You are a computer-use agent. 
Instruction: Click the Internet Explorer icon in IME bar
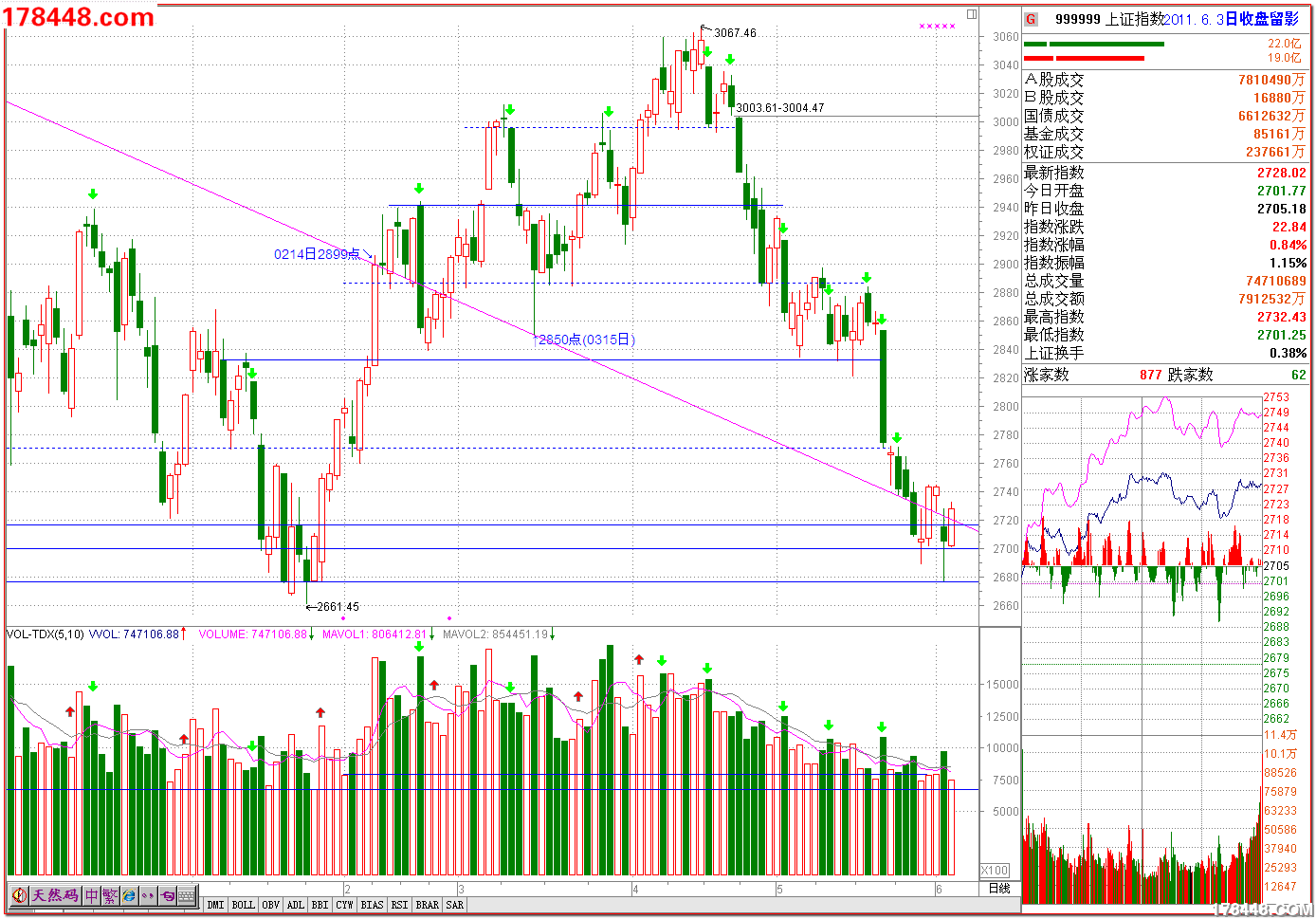pos(129,895)
